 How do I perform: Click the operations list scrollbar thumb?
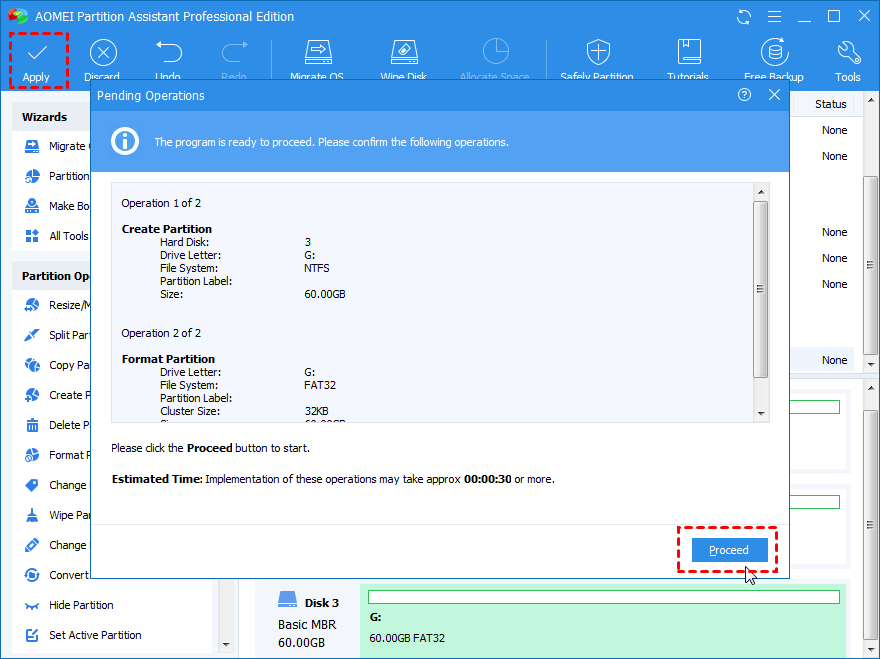click(760, 289)
